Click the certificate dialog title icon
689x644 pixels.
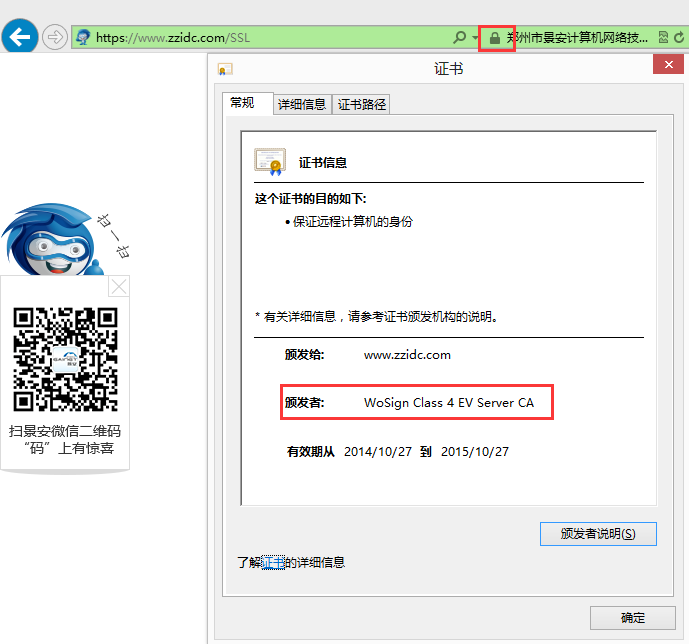[x=225, y=69]
